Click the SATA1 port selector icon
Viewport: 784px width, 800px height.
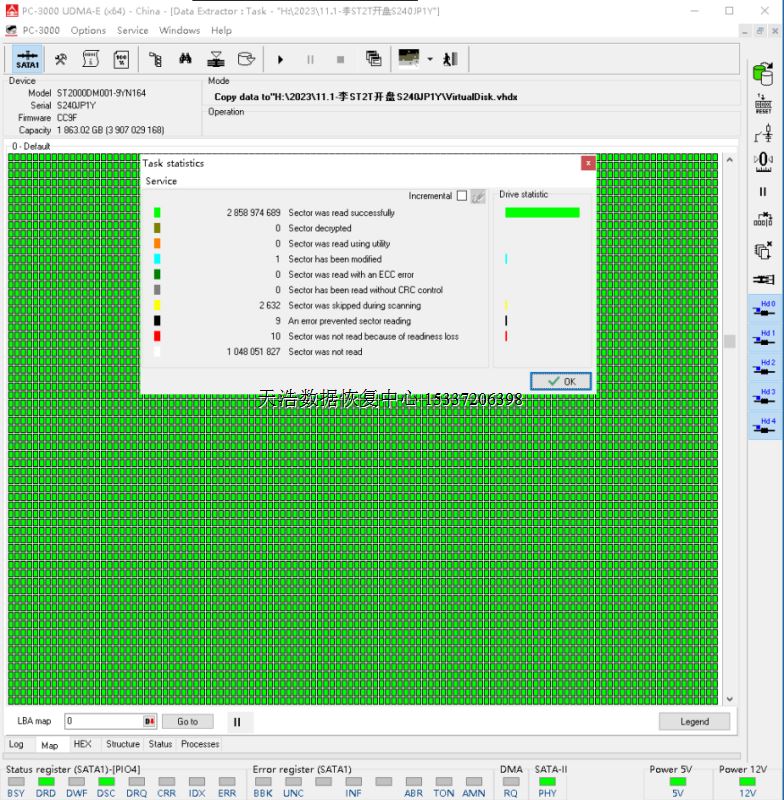point(28,59)
